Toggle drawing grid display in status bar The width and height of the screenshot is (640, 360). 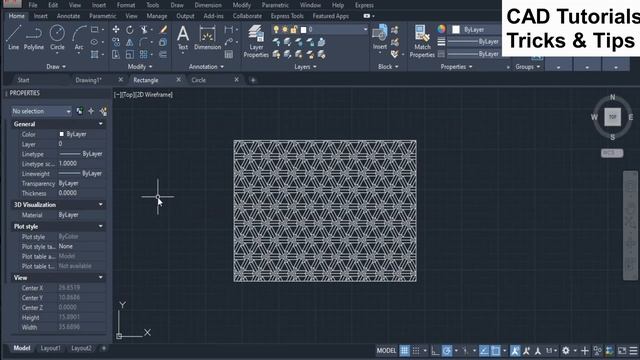click(x=404, y=351)
